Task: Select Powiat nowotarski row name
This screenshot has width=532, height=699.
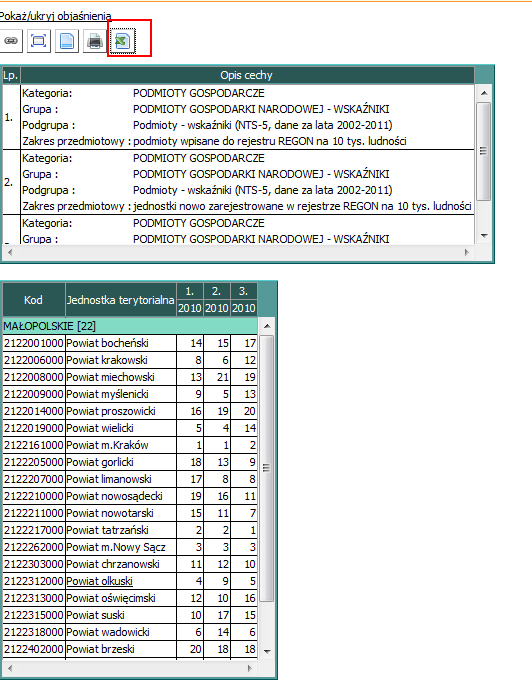Action: click(110, 513)
